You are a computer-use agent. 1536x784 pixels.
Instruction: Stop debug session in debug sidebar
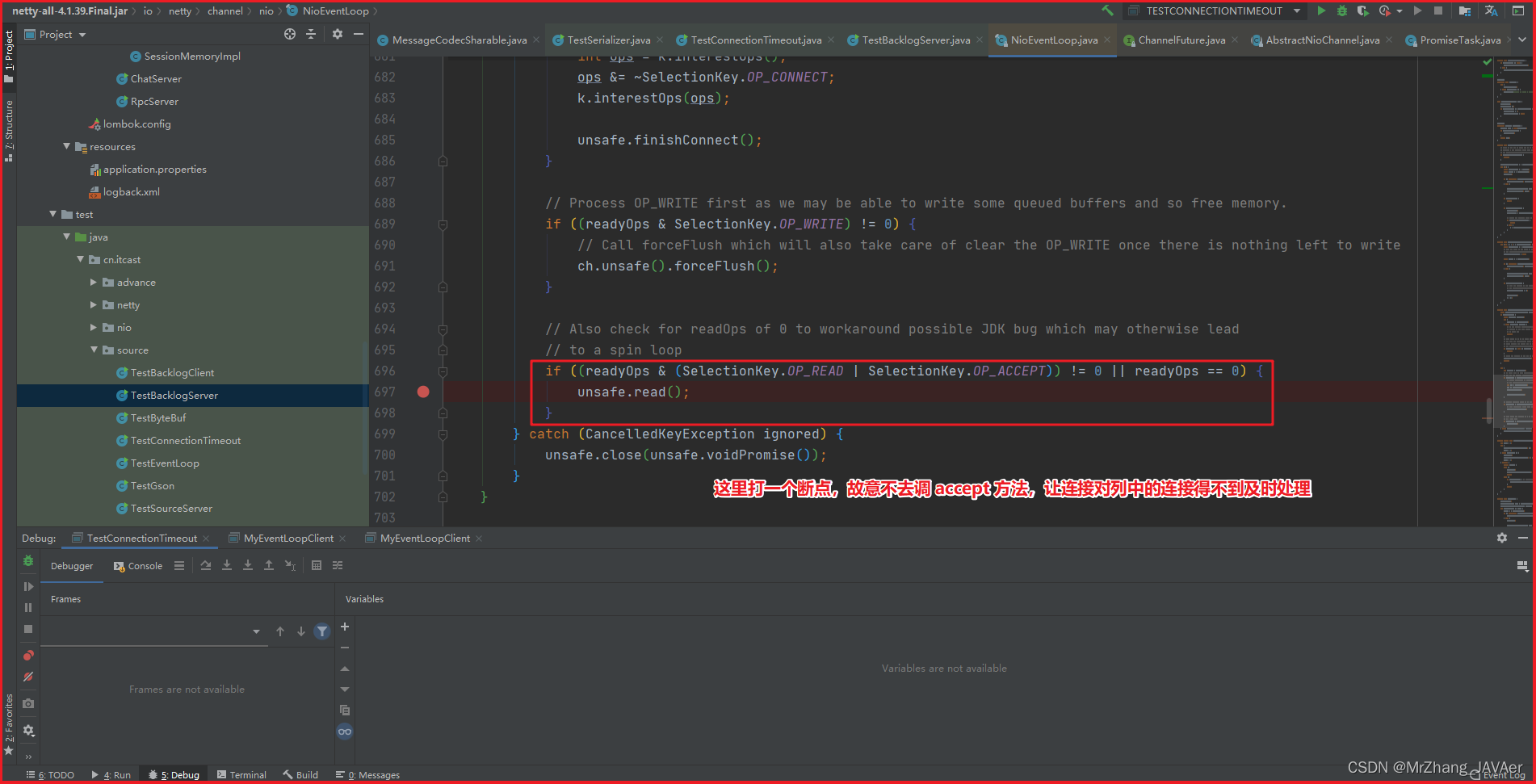[28, 628]
